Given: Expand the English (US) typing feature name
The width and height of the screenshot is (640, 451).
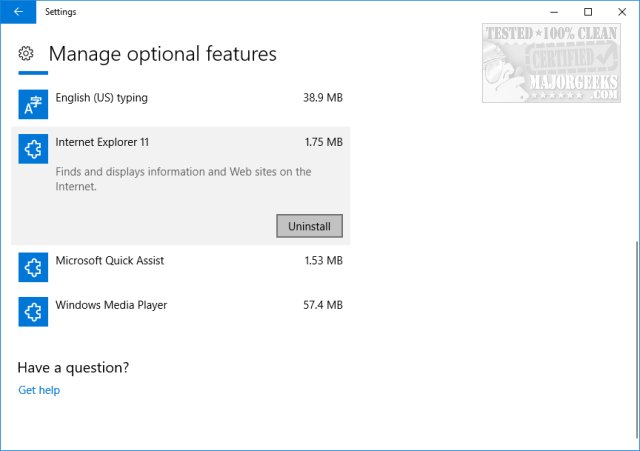Looking at the screenshot, I should pyautogui.click(x=101, y=98).
